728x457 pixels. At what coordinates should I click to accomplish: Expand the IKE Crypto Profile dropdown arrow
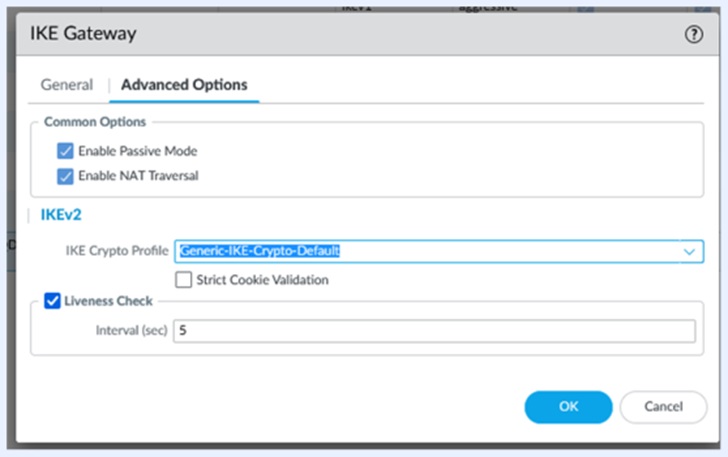click(x=689, y=252)
